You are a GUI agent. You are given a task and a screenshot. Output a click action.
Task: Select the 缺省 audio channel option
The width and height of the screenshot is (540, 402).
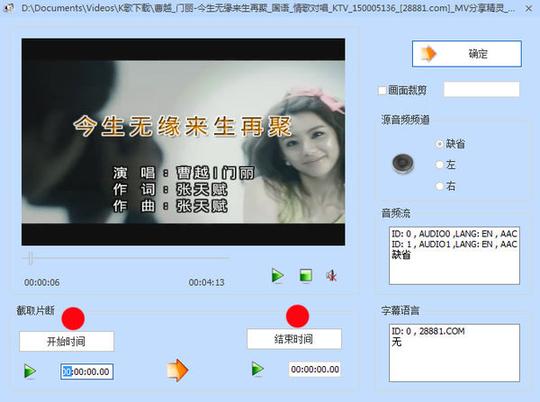[x=439, y=144]
